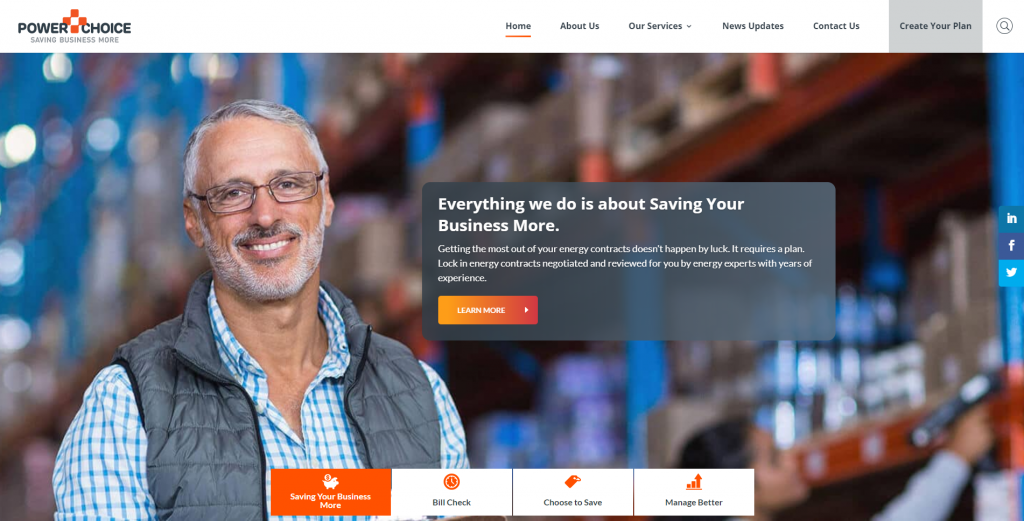Open the Our Services menu

[x=660, y=26]
